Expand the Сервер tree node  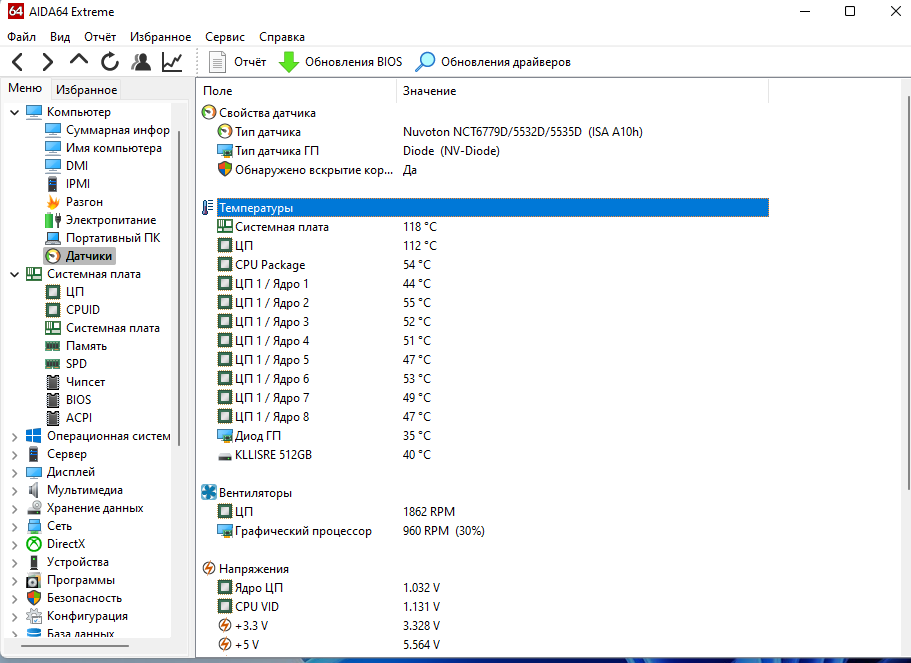[15, 454]
